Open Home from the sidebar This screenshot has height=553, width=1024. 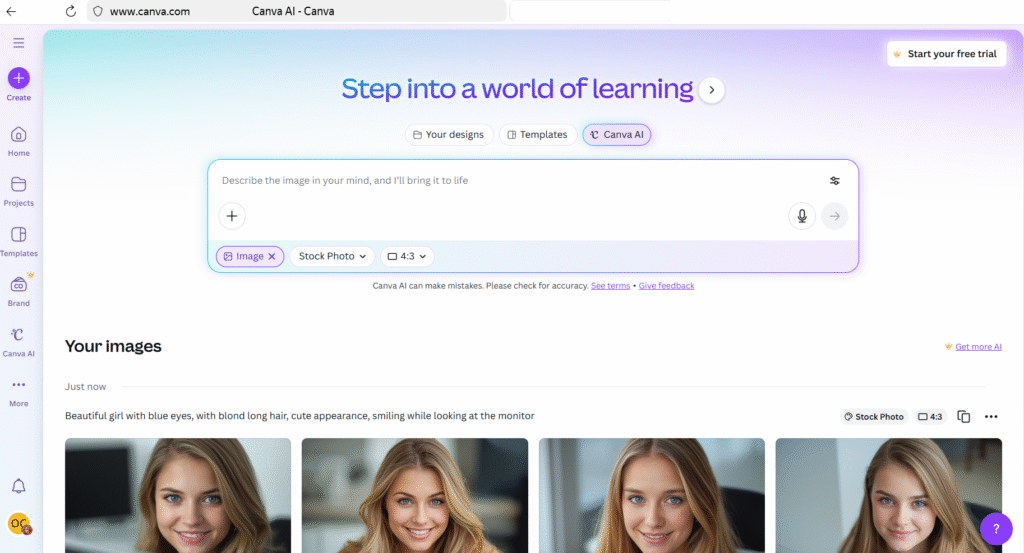(x=19, y=136)
